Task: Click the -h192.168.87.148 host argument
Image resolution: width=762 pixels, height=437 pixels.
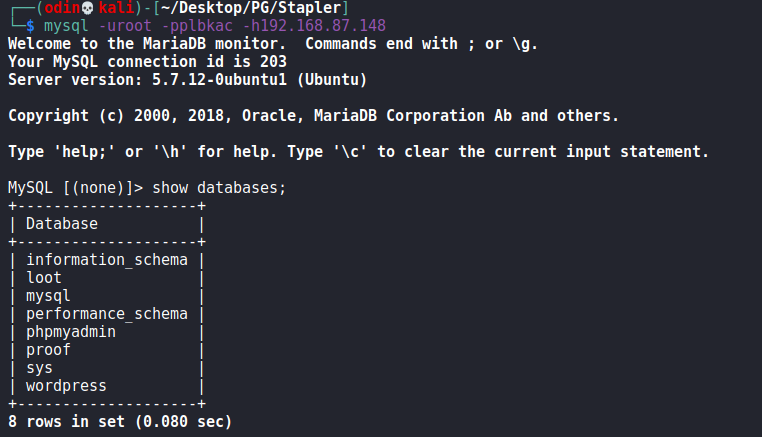Action: 314,25
